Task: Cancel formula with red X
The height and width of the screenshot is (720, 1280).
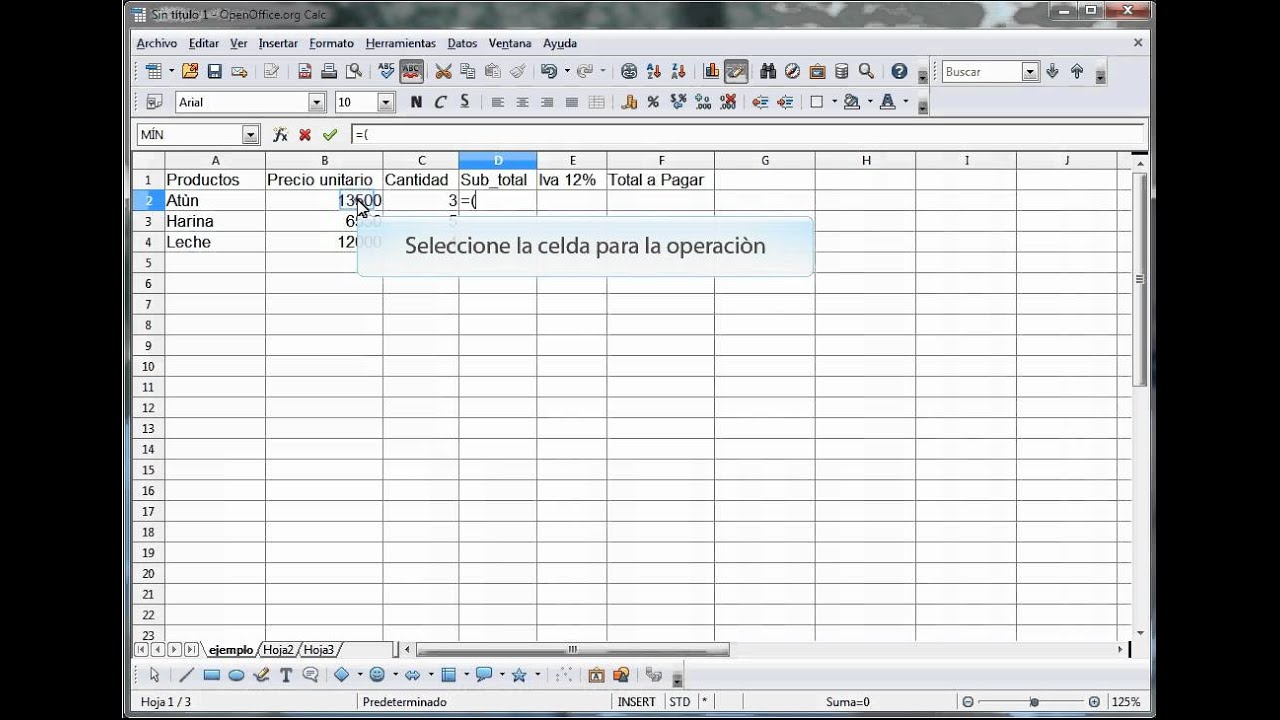Action: [305, 135]
